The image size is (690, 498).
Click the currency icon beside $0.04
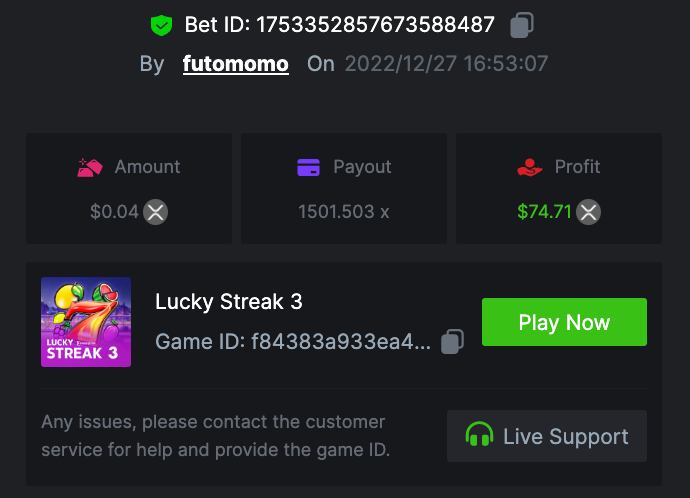(x=155, y=212)
